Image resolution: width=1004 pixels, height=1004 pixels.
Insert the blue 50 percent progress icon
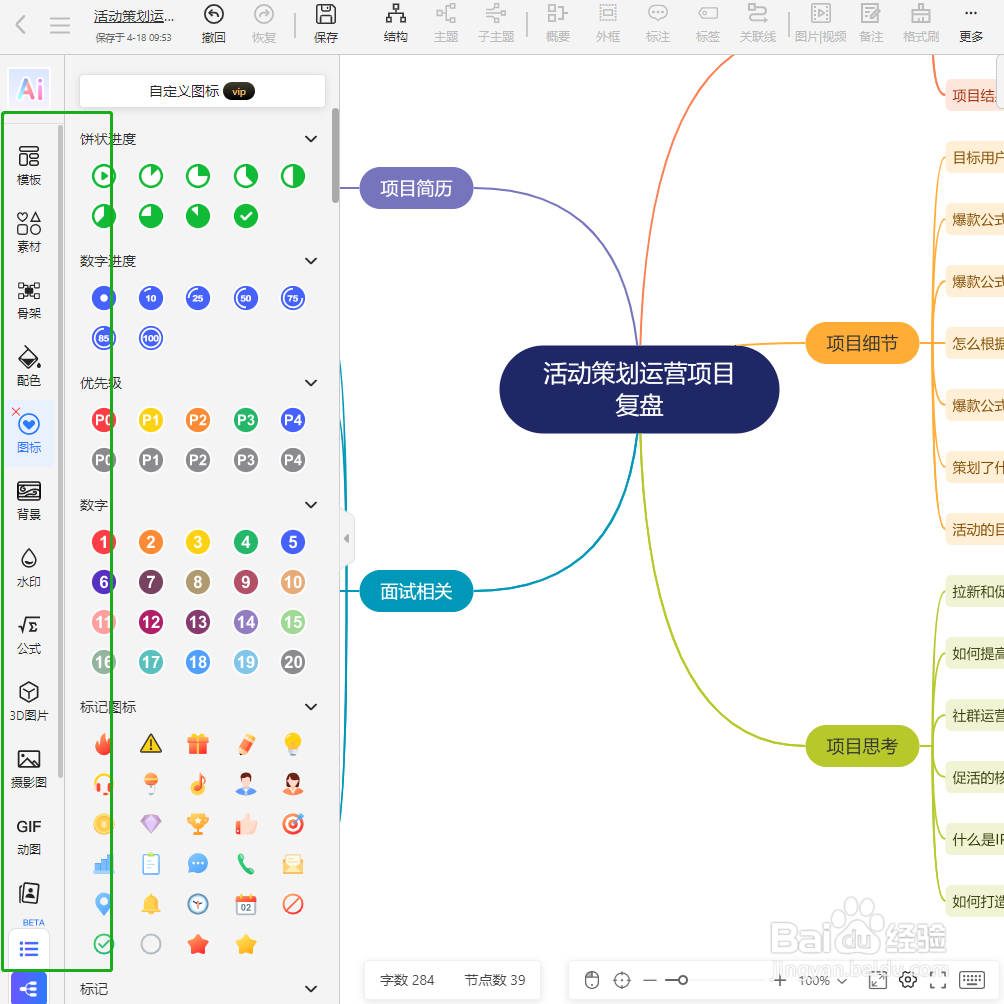pyautogui.click(x=246, y=298)
